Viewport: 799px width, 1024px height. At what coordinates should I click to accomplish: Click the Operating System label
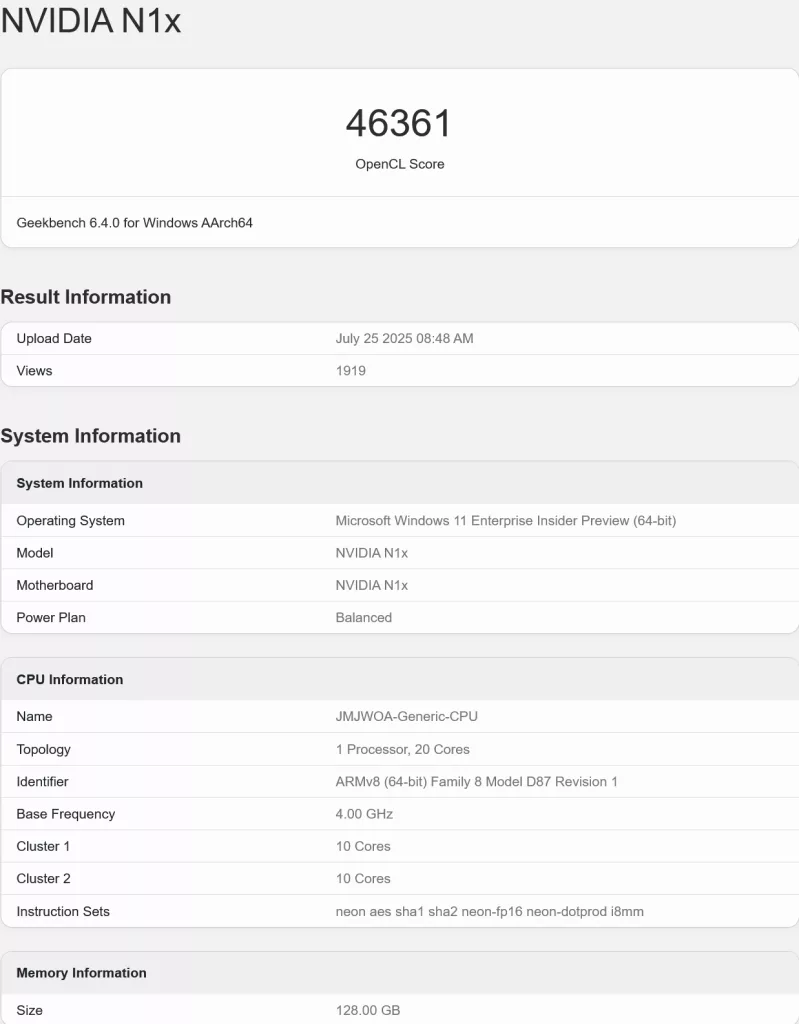click(x=71, y=520)
